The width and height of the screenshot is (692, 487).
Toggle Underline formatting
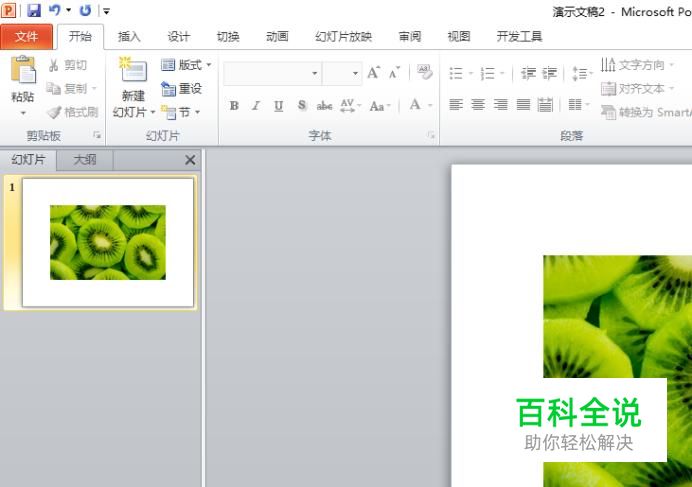pyautogui.click(x=278, y=106)
